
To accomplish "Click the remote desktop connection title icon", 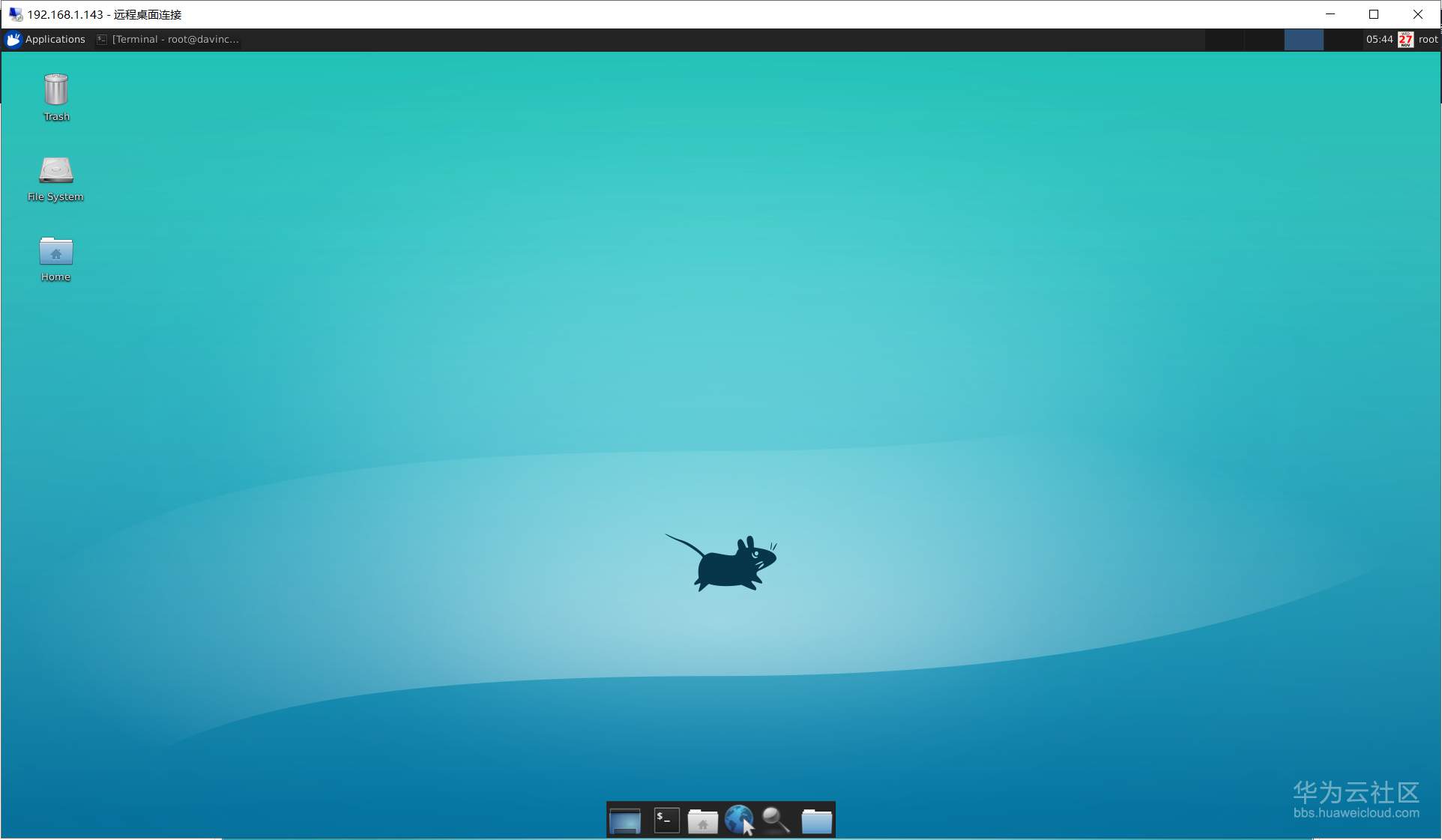I will [x=15, y=14].
